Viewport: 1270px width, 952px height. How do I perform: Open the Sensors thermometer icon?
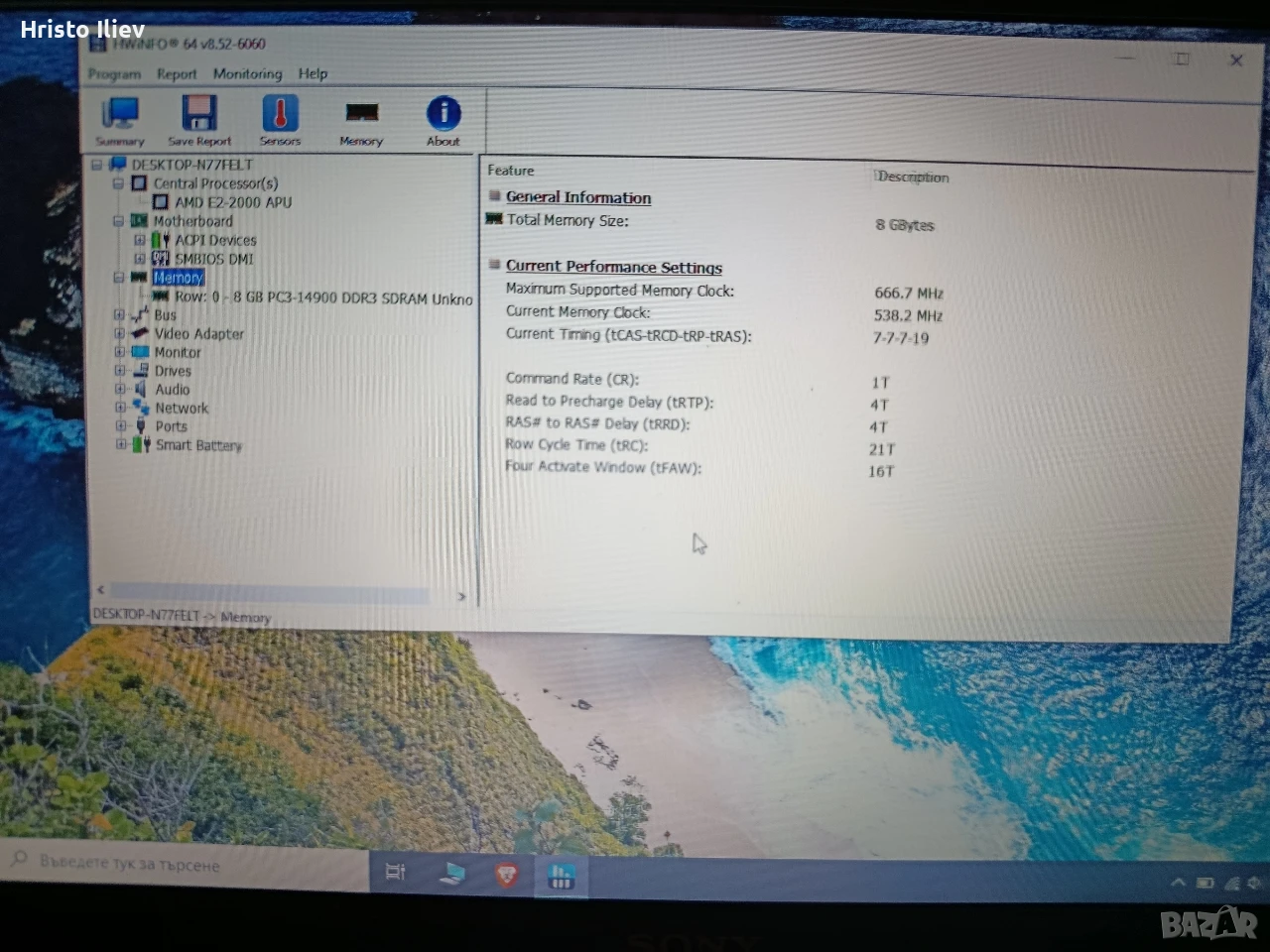280,121
